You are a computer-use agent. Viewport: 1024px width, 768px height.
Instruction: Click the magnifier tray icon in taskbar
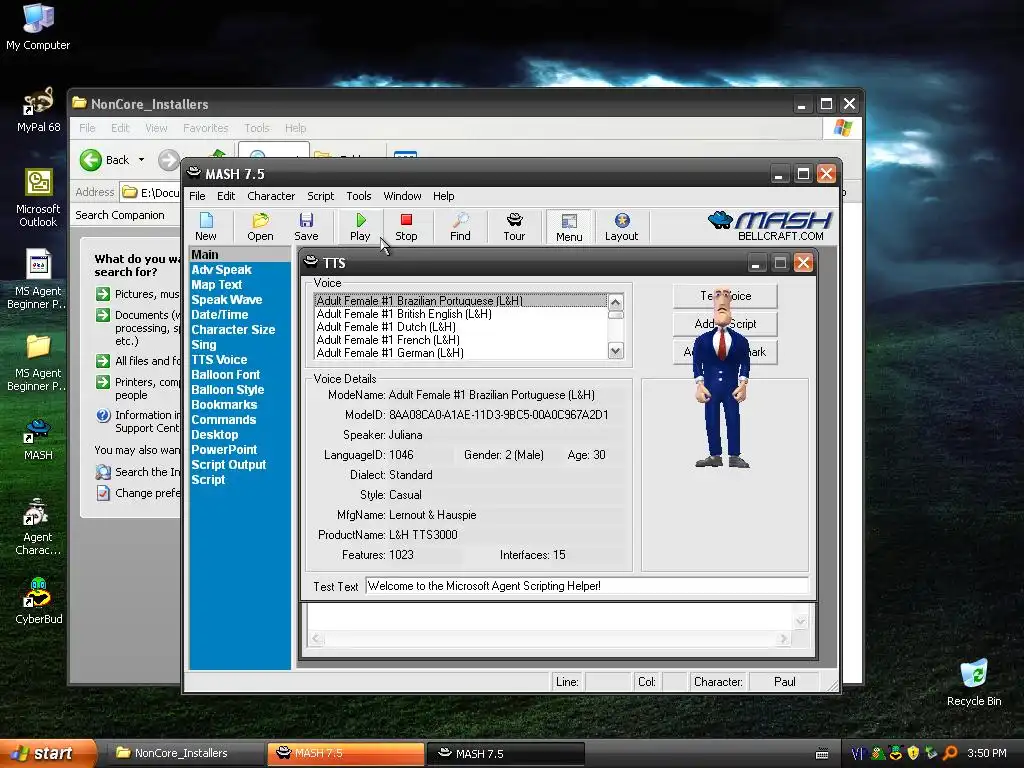tap(950, 753)
